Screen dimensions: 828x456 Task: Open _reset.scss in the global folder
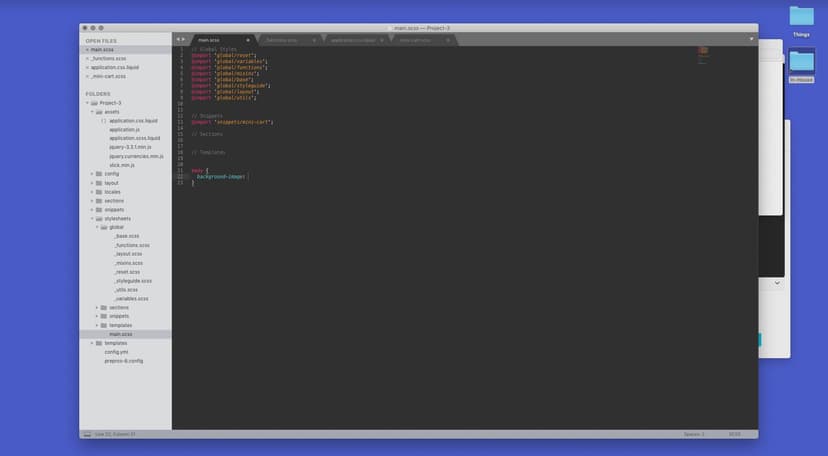tap(127, 272)
